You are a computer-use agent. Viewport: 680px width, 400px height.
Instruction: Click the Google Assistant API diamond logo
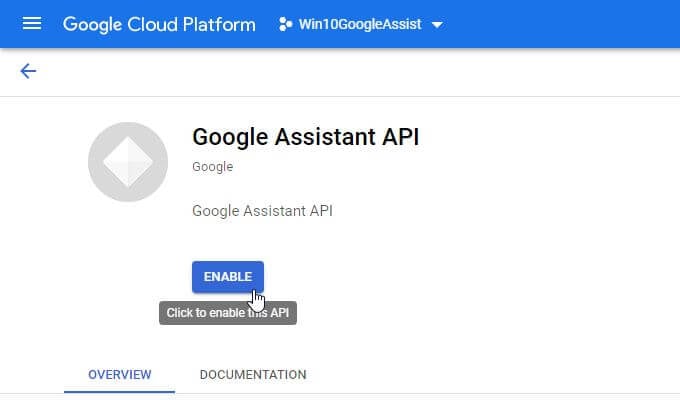pyautogui.click(x=128, y=163)
